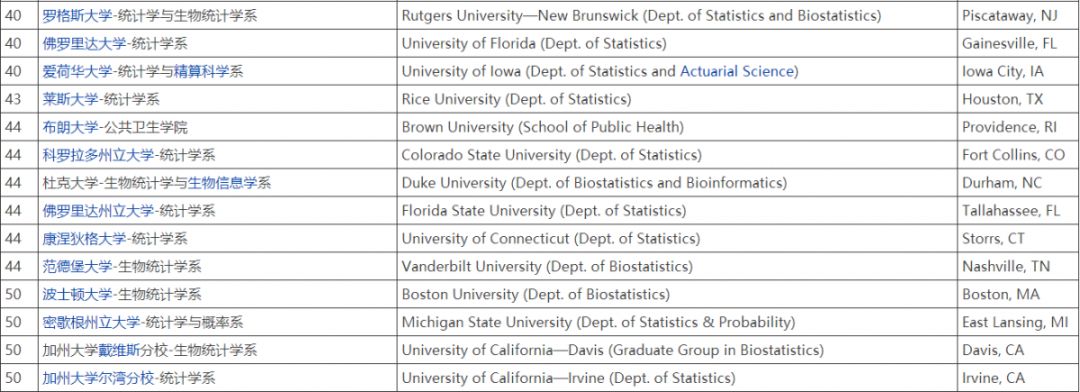Open the 密歇根州立大学 link
This screenshot has height=392, width=1080.
pyautogui.click(x=91, y=322)
